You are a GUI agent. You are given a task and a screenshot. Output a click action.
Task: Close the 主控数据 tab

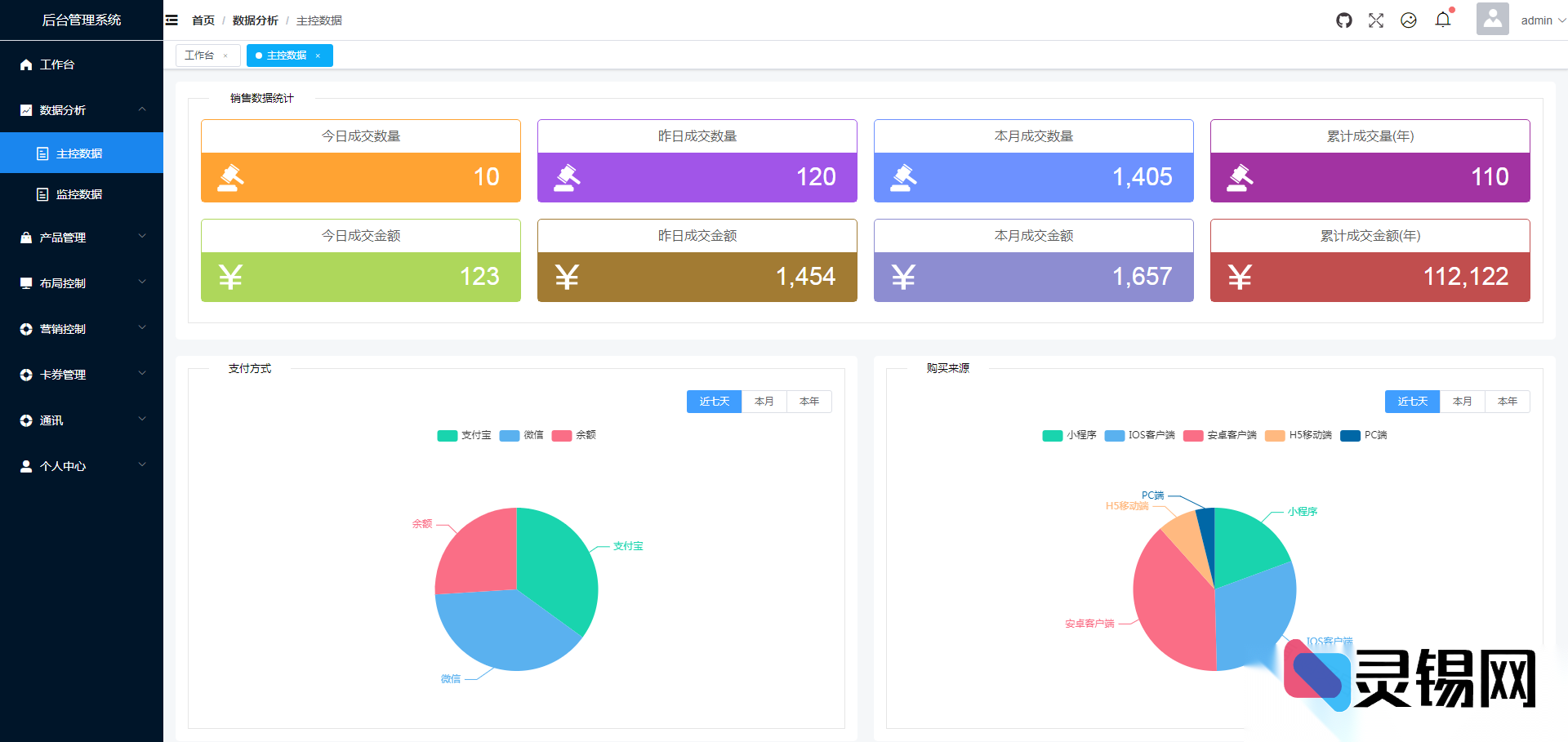pyautogui.click(x=316, y=56)
